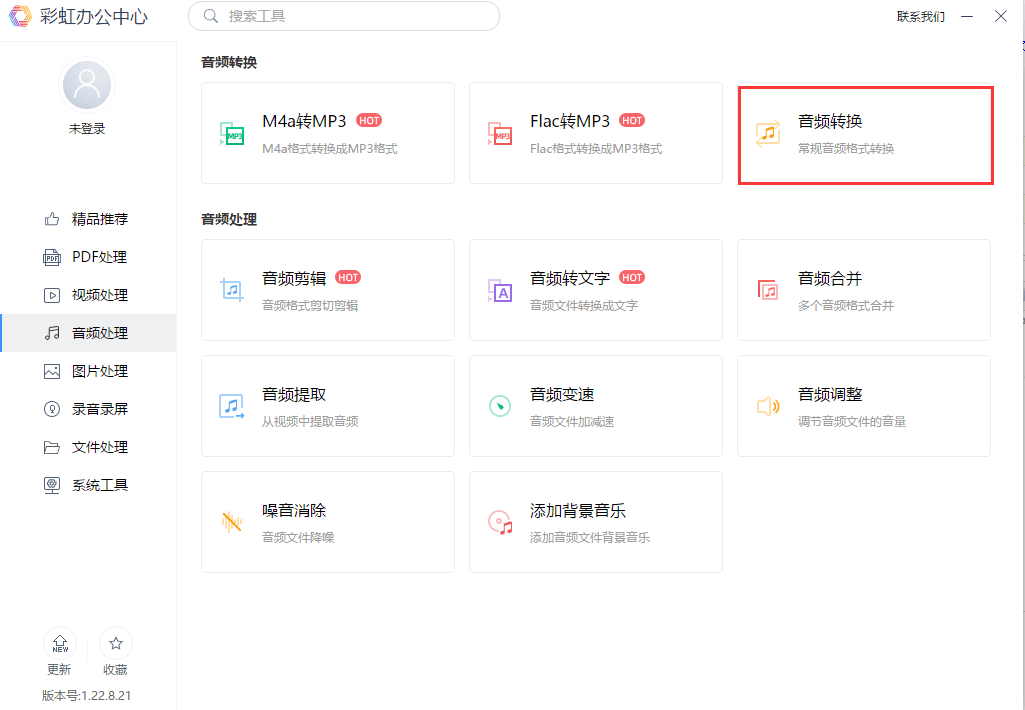The height and width of the screenshot is (710, 1025).
Task: Launch the 音频合并 merge icon
Action: (768, 290)
